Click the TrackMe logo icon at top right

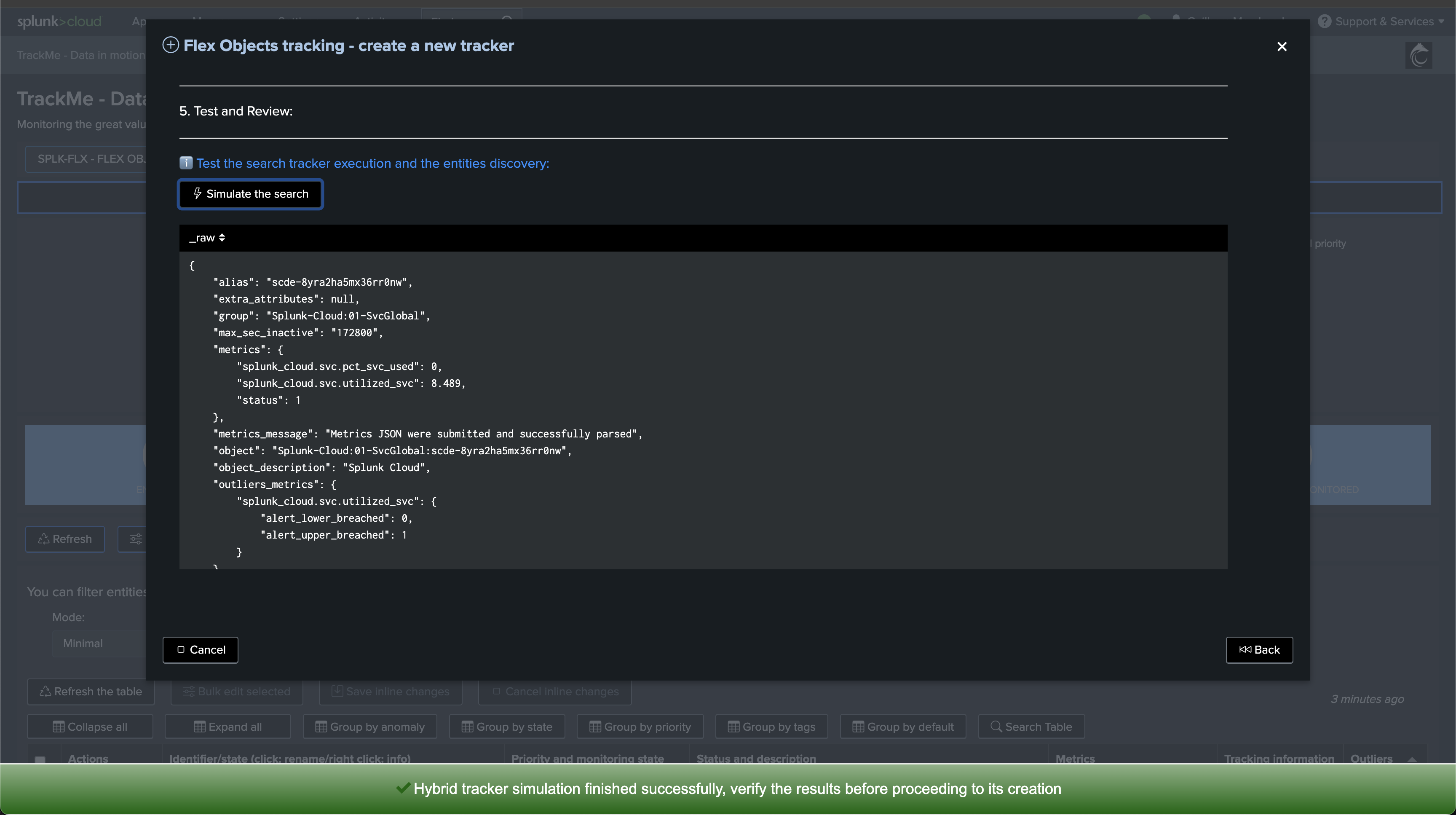[x=1419, y=55]
